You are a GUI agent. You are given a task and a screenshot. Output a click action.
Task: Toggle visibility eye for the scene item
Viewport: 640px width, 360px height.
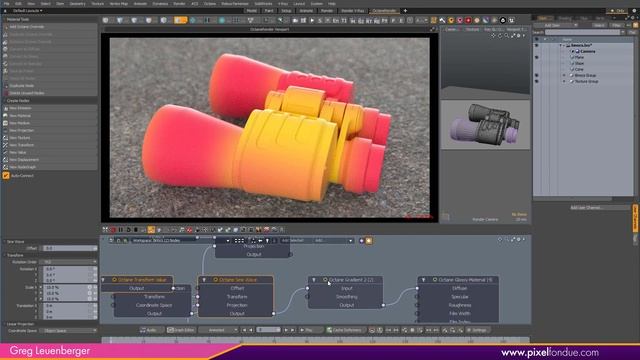click(x=536, y=45)
